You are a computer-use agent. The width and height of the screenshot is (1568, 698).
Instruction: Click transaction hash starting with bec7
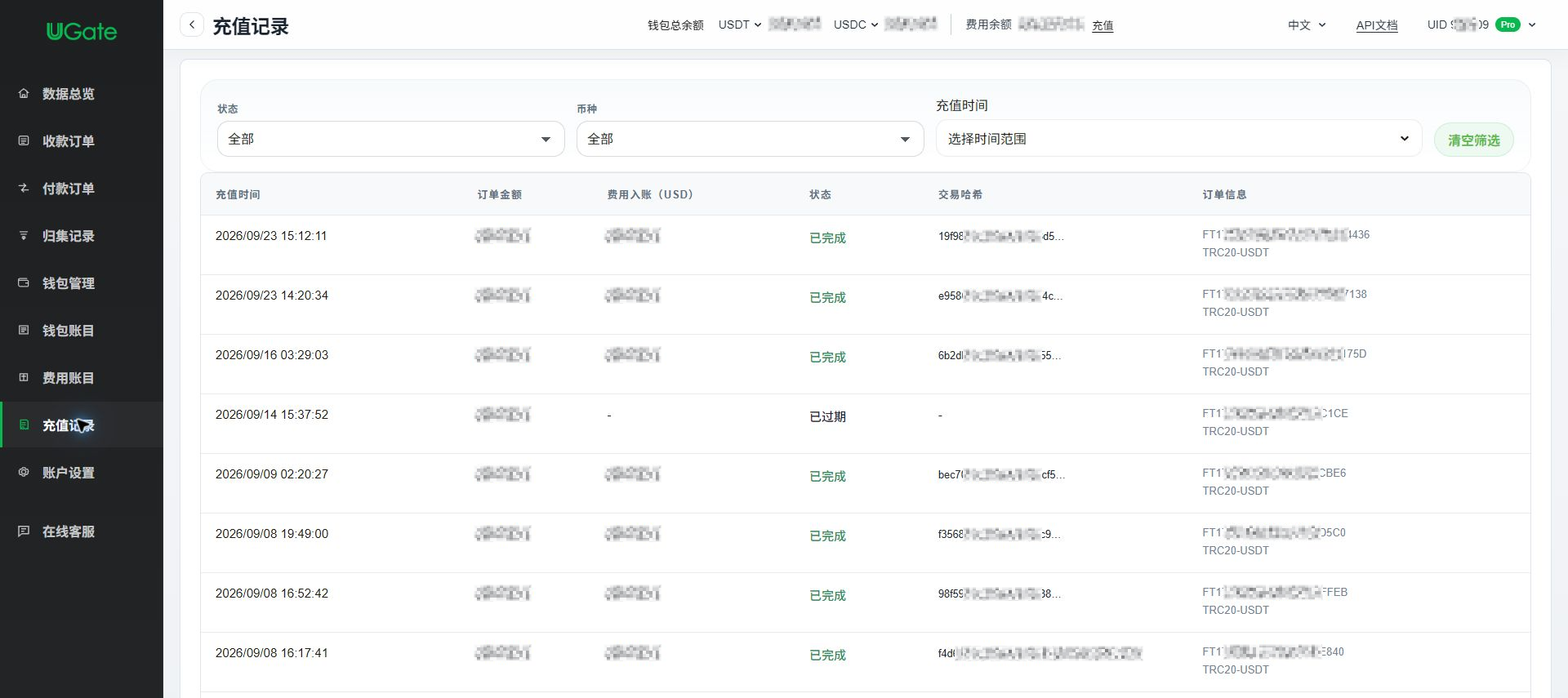point(1001,474)
